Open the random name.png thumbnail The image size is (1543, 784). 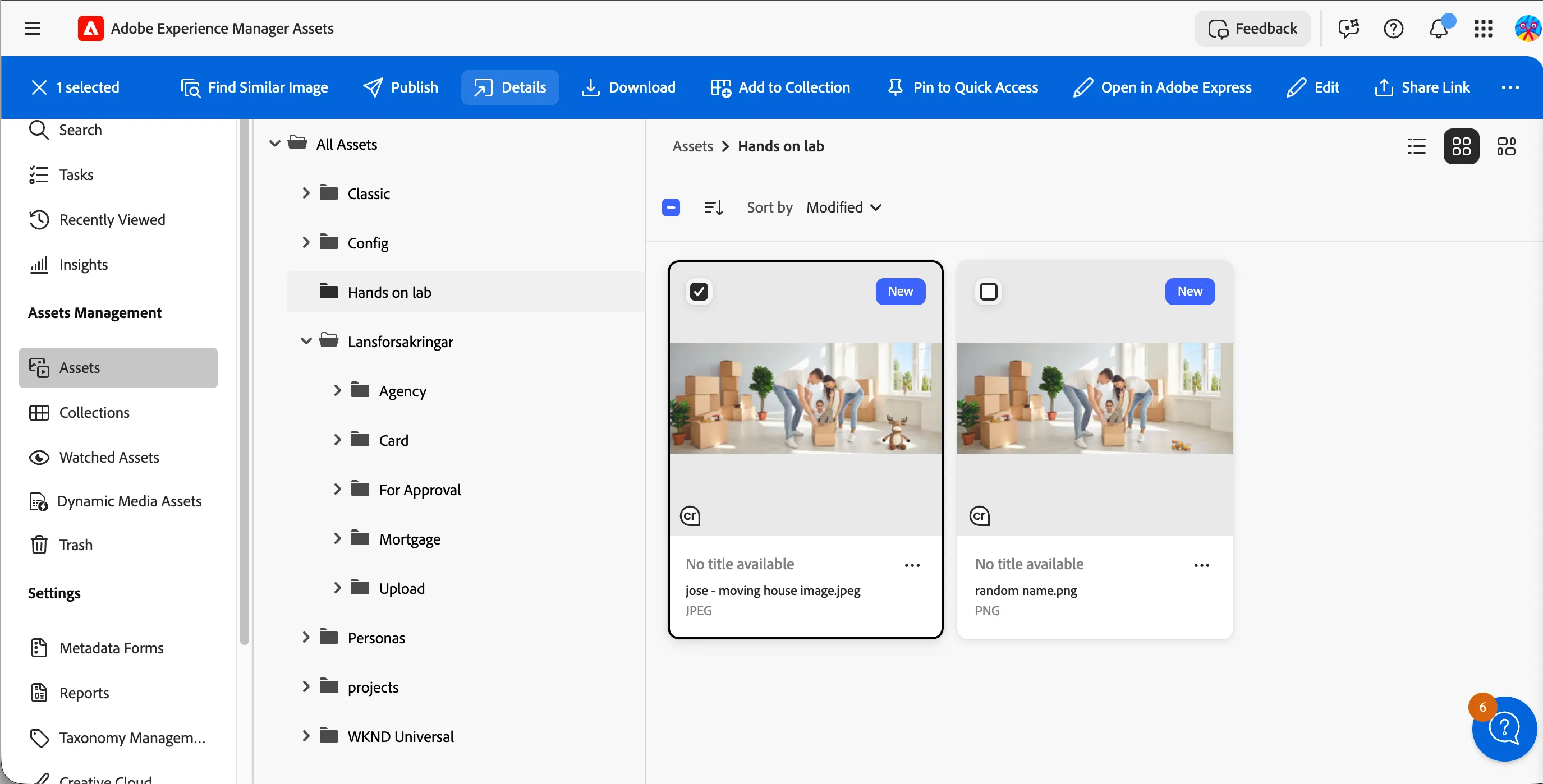1094,398
